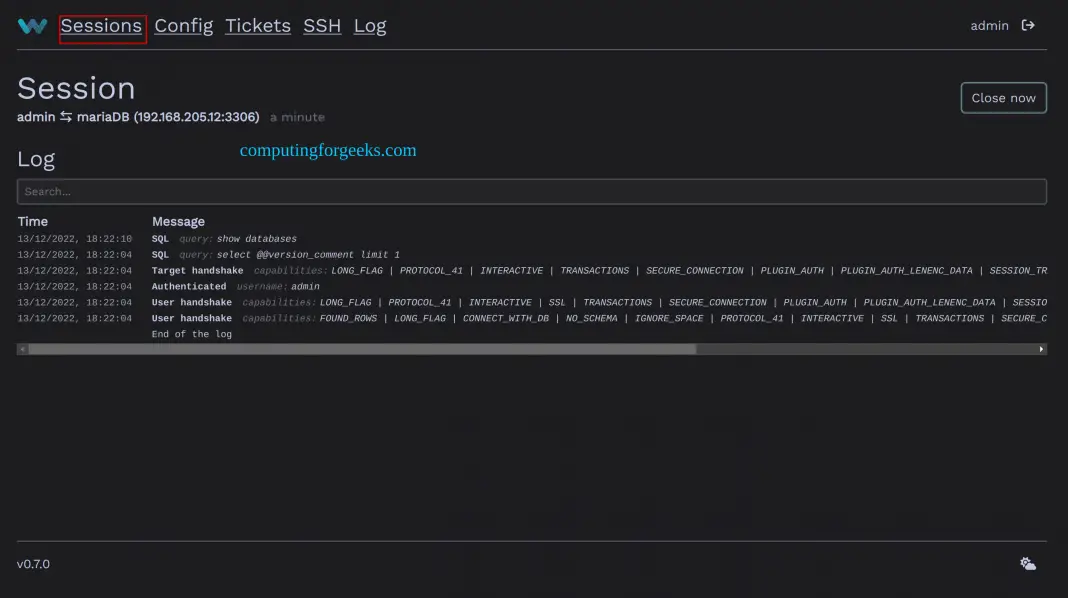1068x598 pixels.
Task: View the Log page
Action: (x=370, y=25)
